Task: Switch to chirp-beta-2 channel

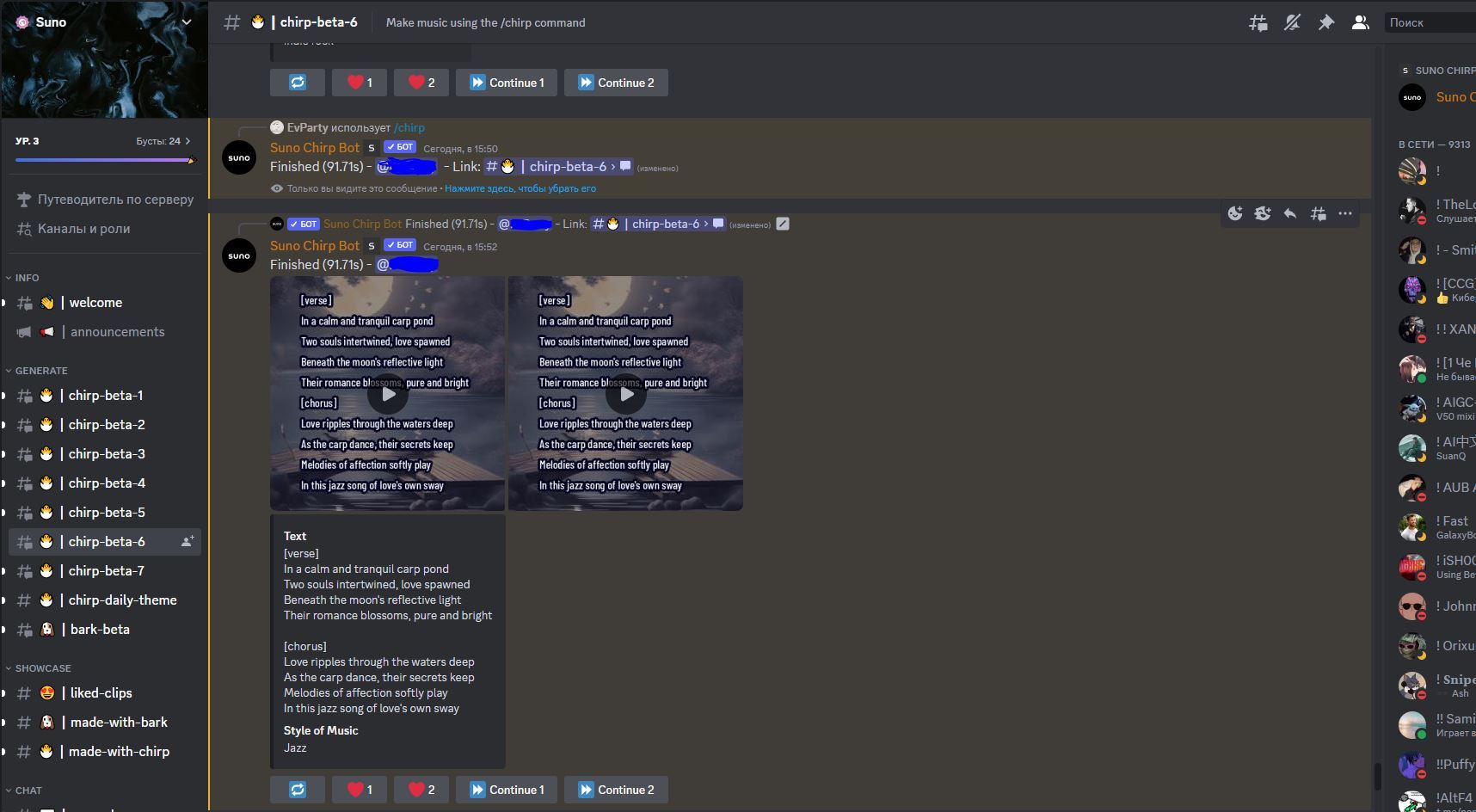Action: tap(105, 425)
